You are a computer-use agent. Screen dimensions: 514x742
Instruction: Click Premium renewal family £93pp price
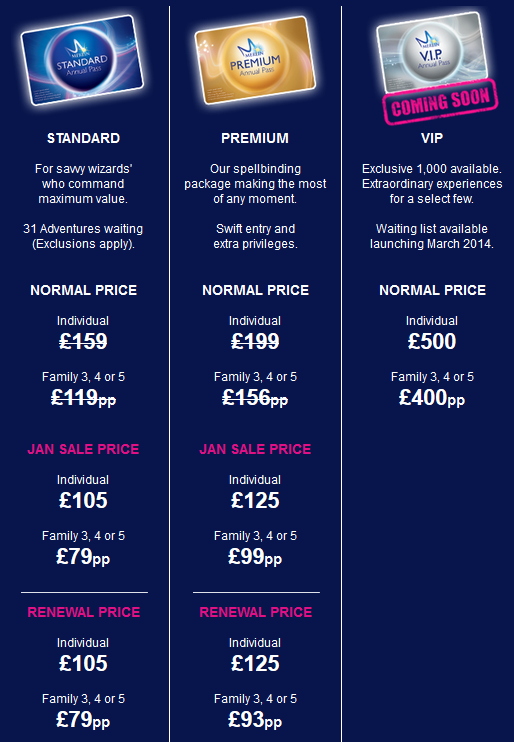click(255, 719)
